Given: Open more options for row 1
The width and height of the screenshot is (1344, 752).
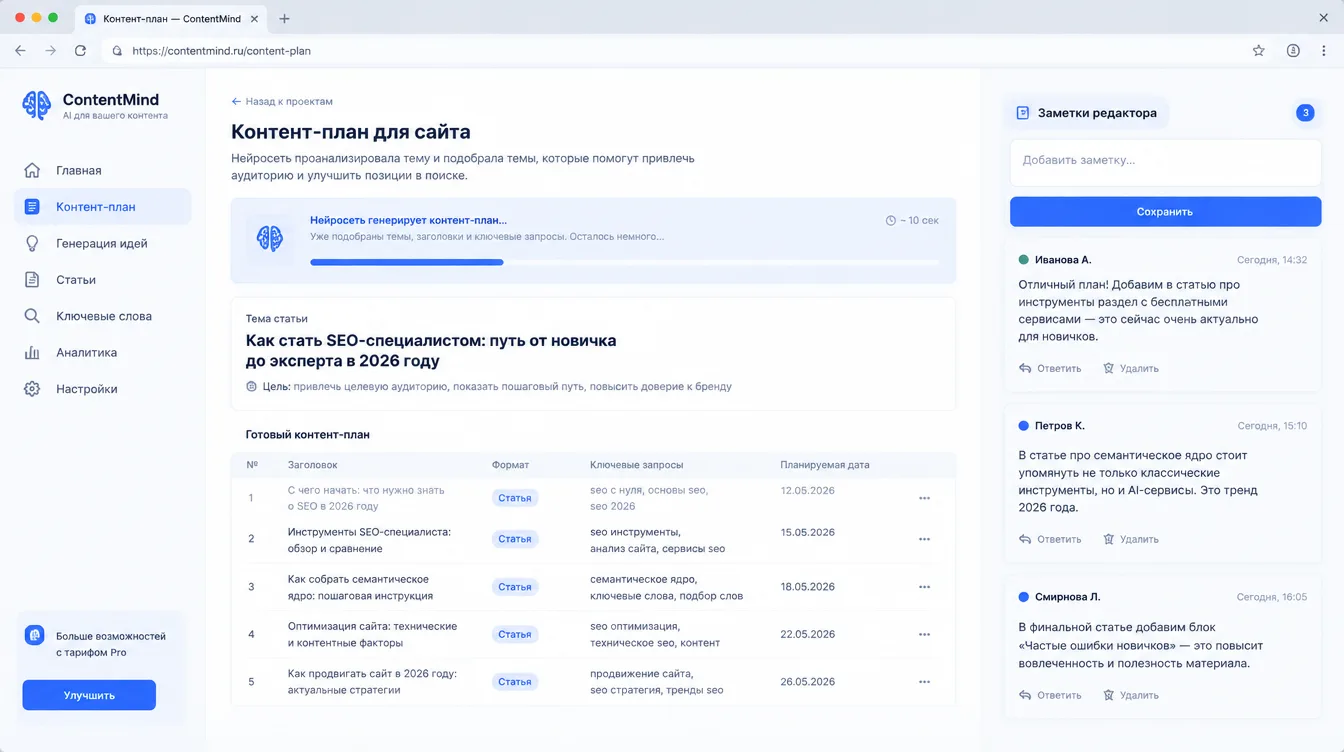Looking at the screenshot, I should click(924, 498).
